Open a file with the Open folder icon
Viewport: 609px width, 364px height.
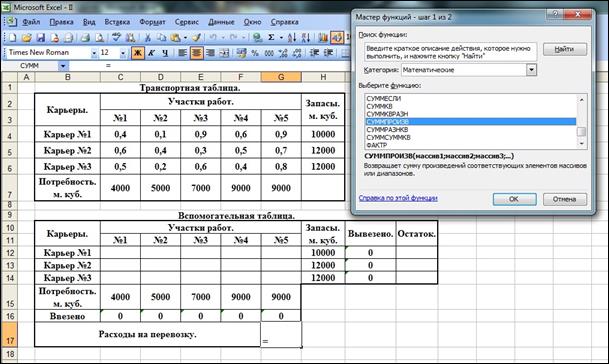point(26,38)
